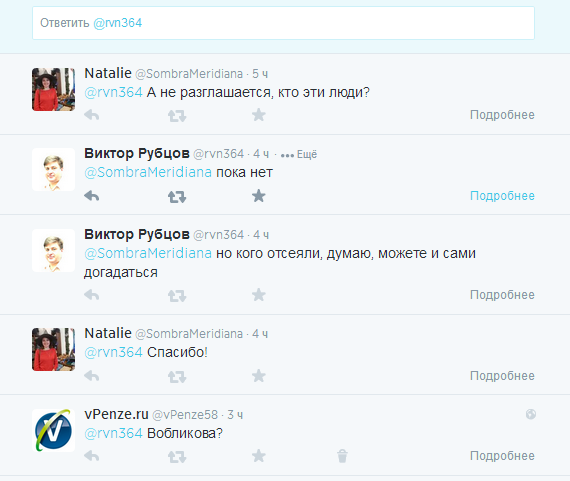Open Natalie's avatar on first tweet
Viewport: 570px width, 481px height.
[x=53, y=89]
